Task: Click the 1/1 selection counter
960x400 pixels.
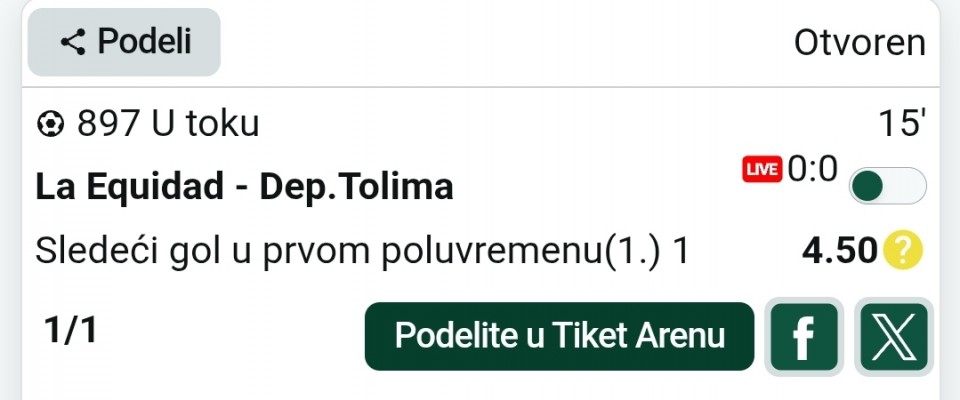Action: pyautogui.click(x=70, y=332)
